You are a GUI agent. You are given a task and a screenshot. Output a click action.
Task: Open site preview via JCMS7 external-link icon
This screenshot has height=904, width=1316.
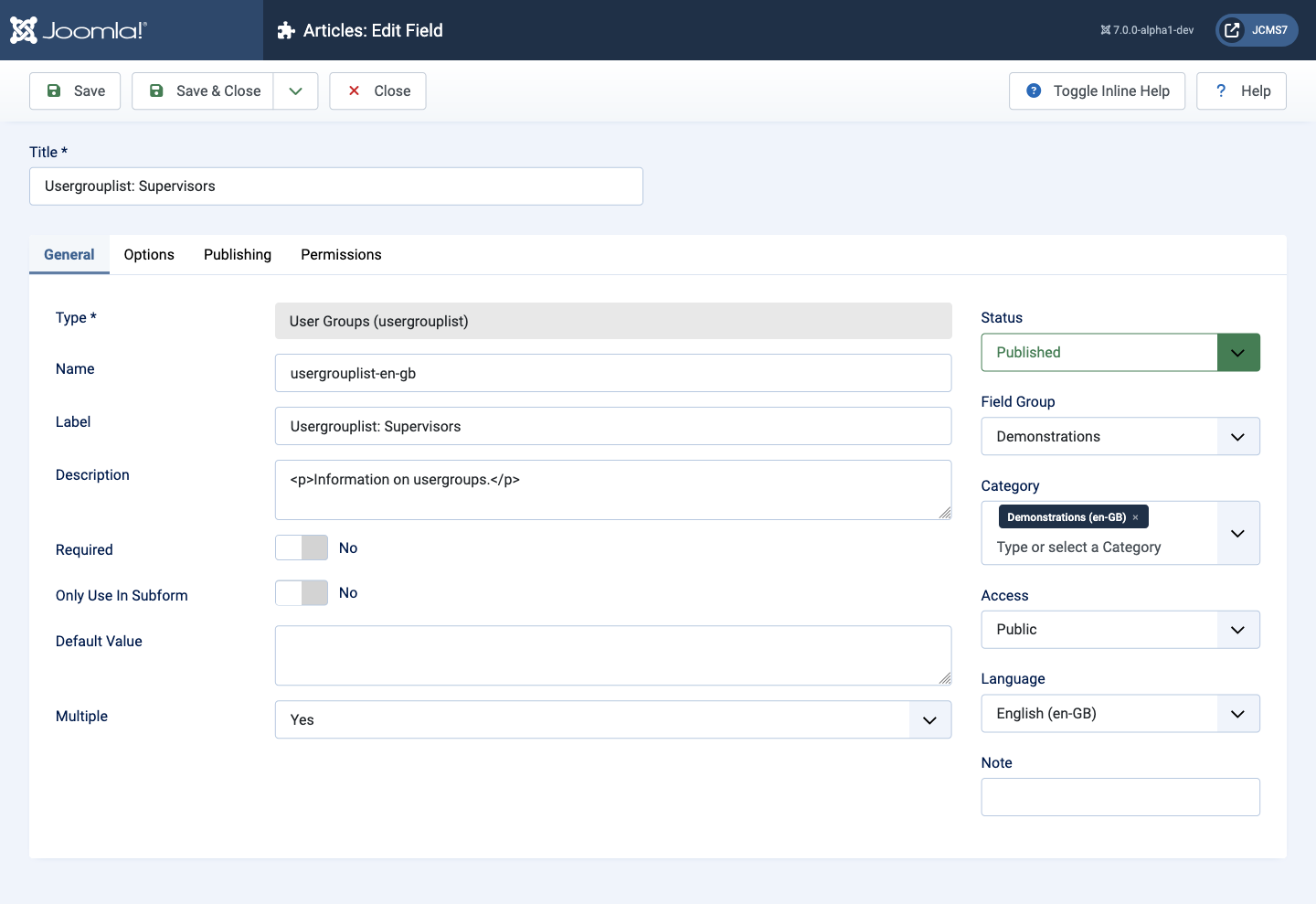pos(1232,30)
